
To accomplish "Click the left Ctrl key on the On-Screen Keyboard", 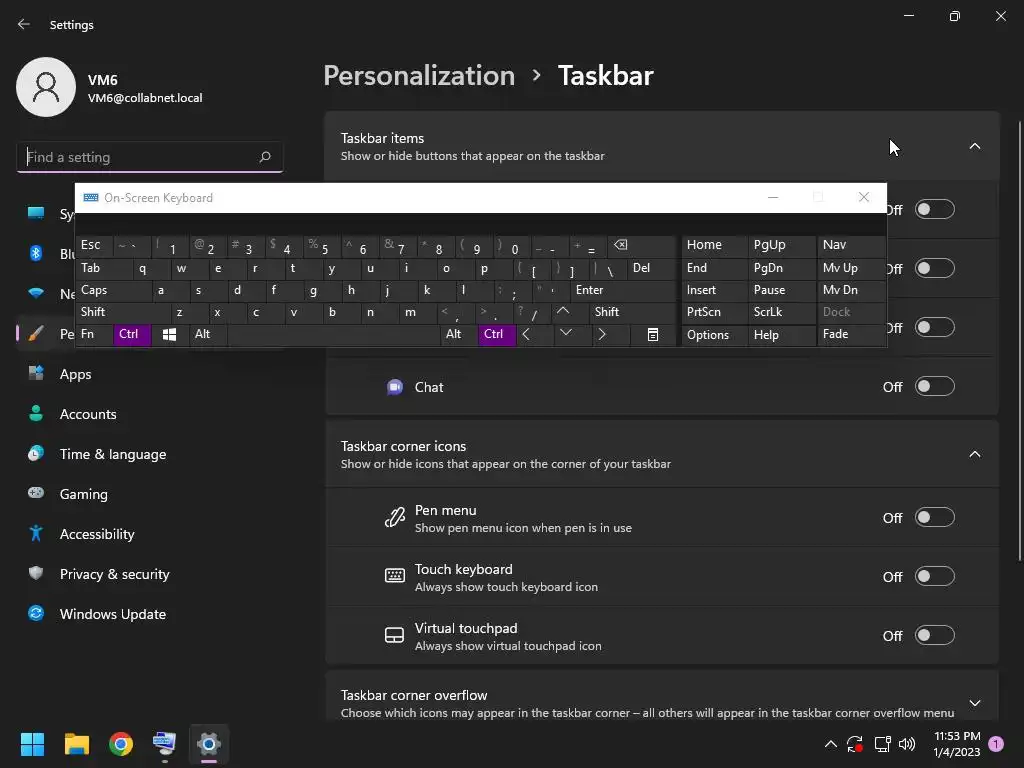I will pyautogui.click(x=133, y=334).
